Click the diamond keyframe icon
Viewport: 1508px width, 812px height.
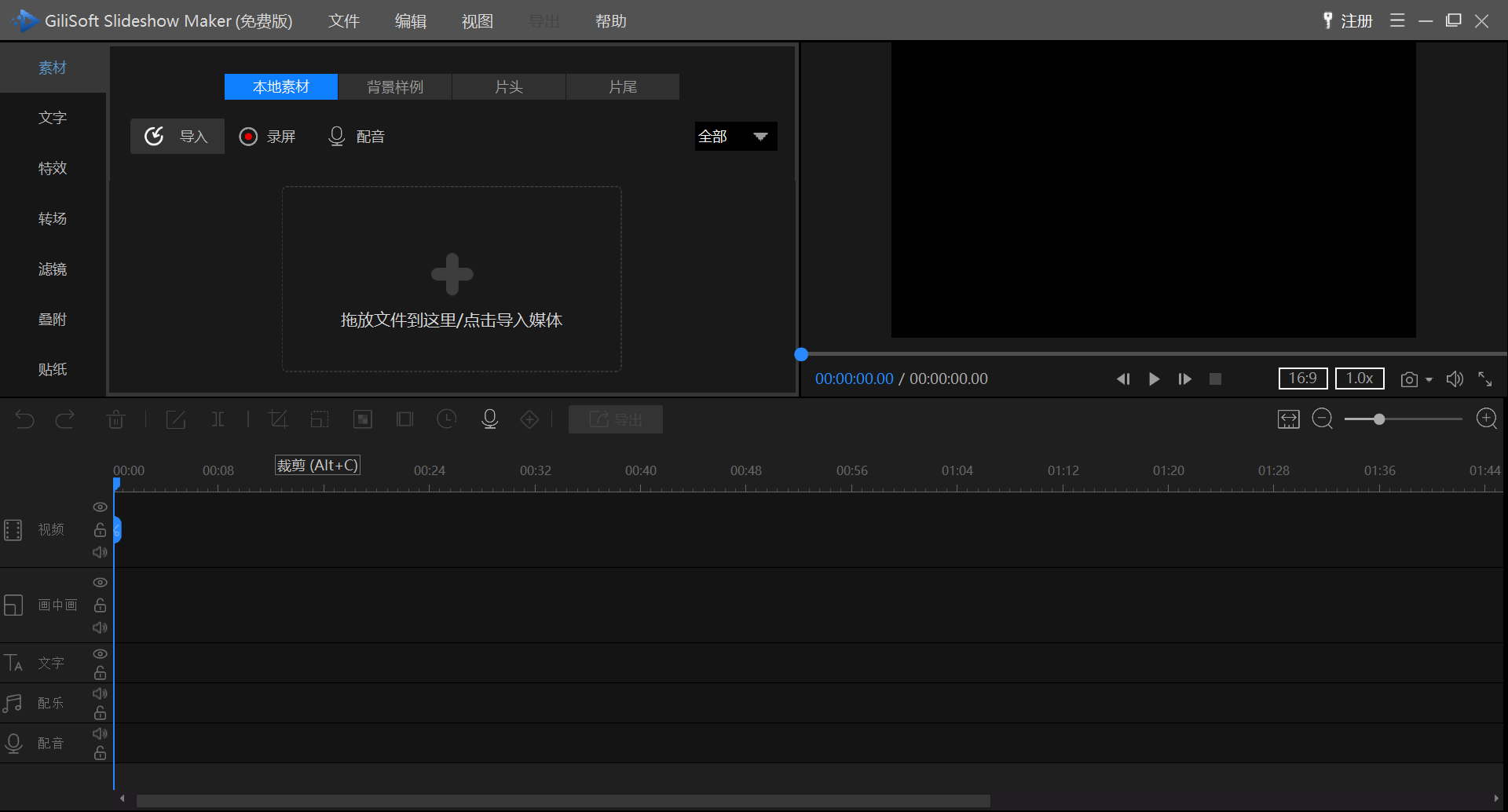coord(530,419)
